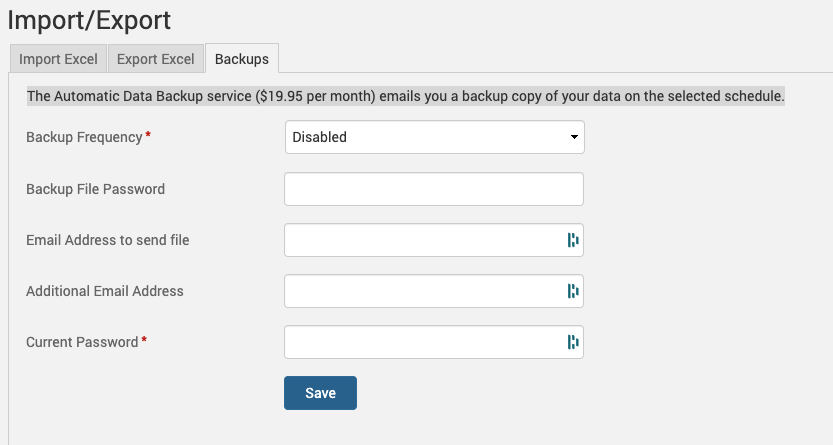Click password manager icon in Email Address field

click(x=572, y=240)
